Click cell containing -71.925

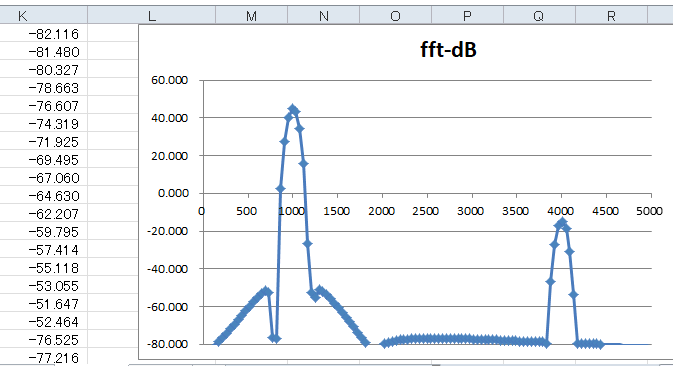click(x=43, y=142)
